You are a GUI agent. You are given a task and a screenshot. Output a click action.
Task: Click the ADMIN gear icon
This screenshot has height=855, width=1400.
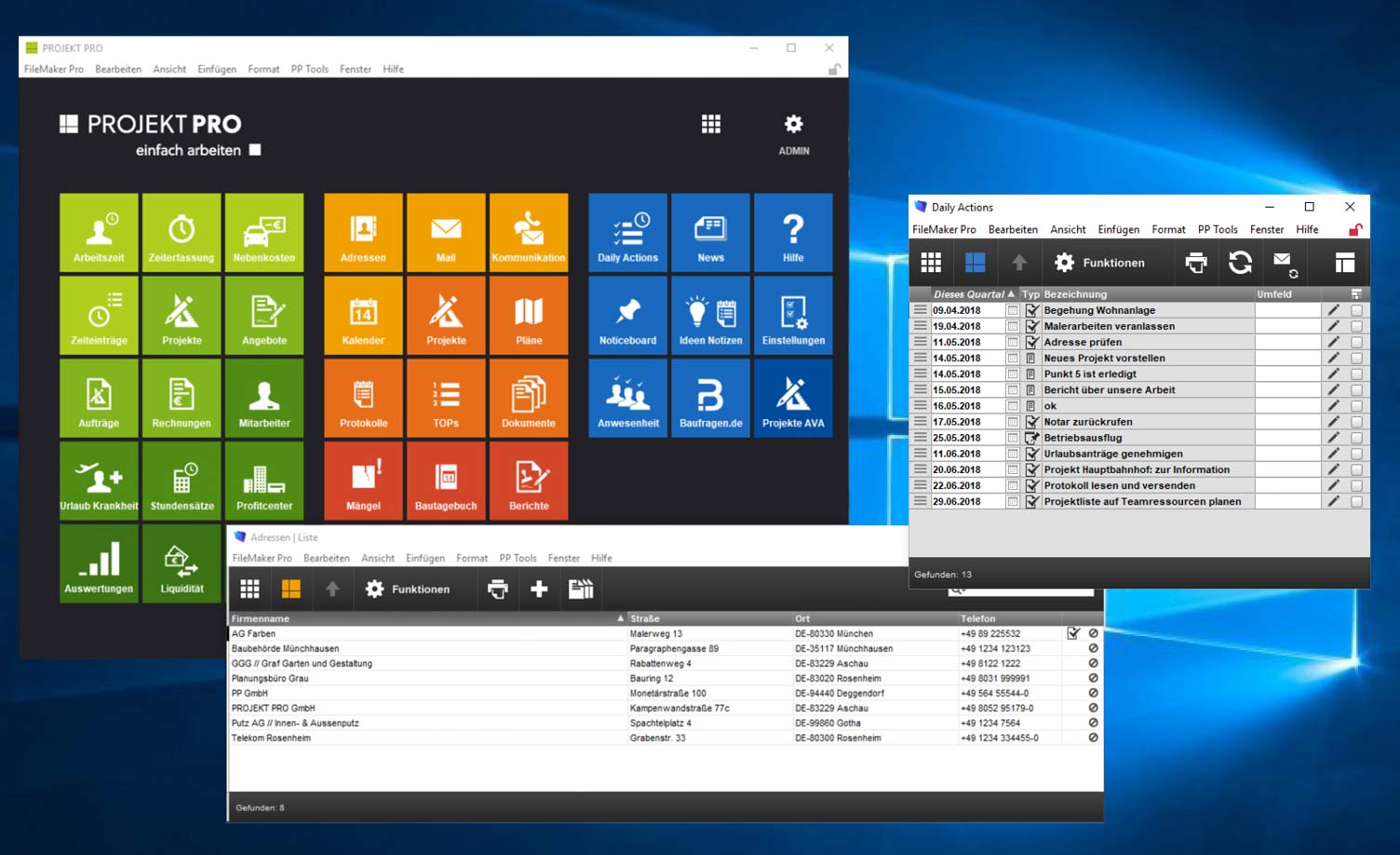[x=793, y=124]
